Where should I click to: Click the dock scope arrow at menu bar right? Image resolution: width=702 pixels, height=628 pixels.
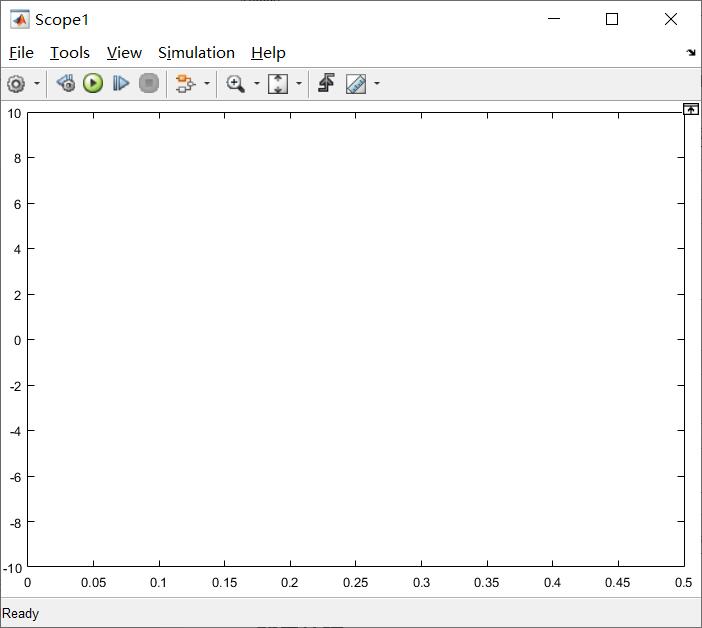coord(691,53)
